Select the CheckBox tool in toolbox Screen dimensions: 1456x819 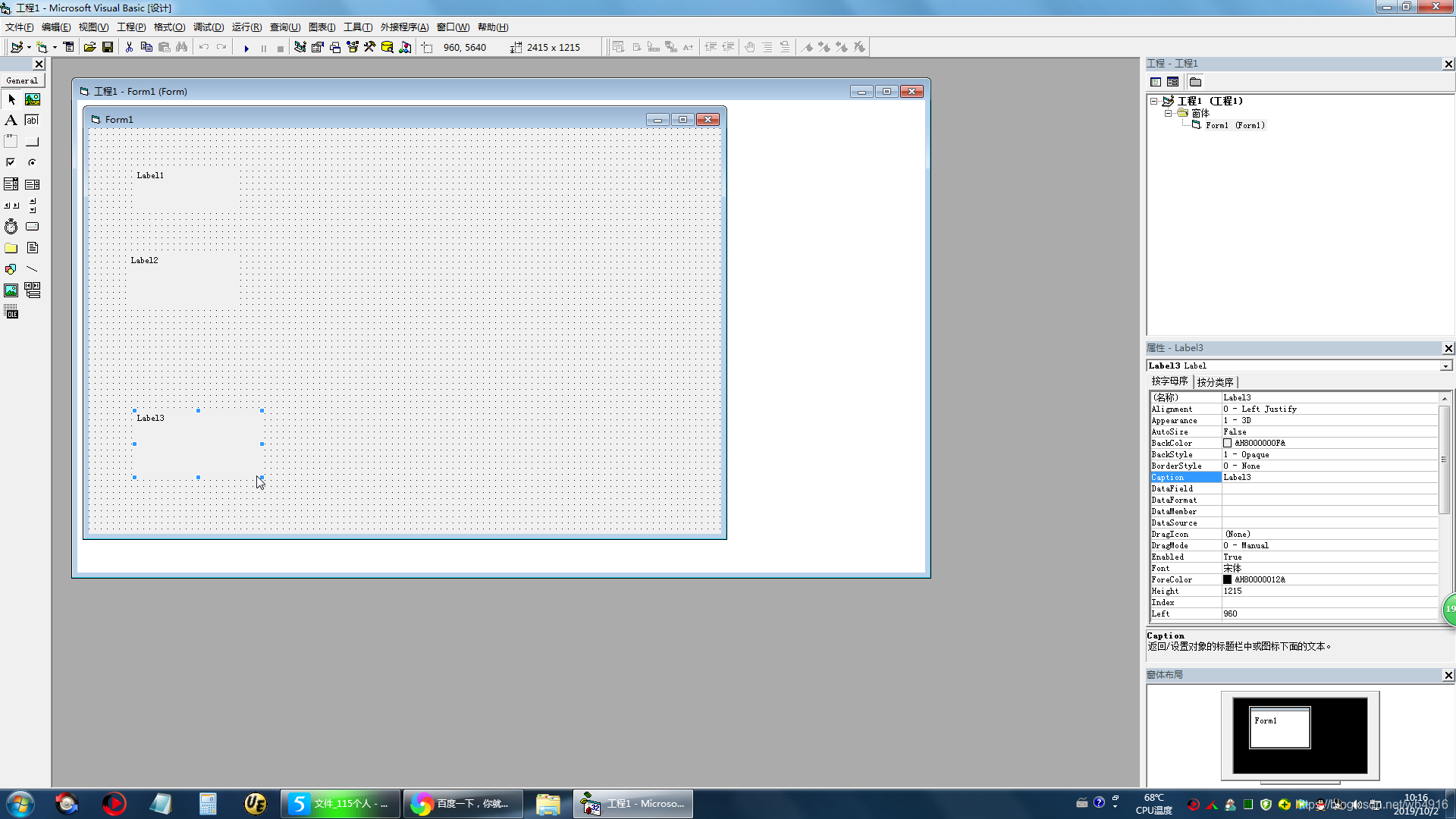coord(11,162)
